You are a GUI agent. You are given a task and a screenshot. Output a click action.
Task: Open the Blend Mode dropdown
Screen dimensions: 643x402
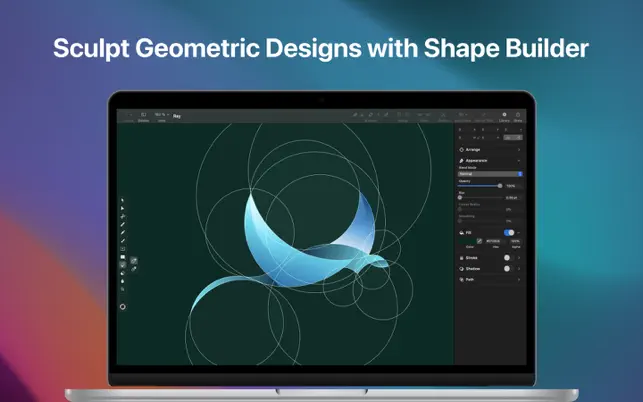click(490, 174)
